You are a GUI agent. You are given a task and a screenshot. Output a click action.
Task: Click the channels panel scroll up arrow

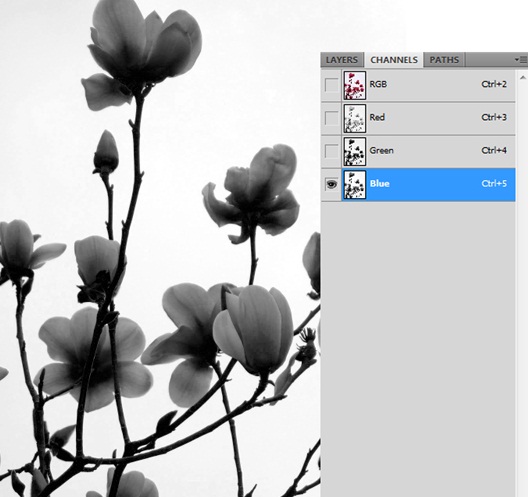pyautogui.click(x=523, y=78)
